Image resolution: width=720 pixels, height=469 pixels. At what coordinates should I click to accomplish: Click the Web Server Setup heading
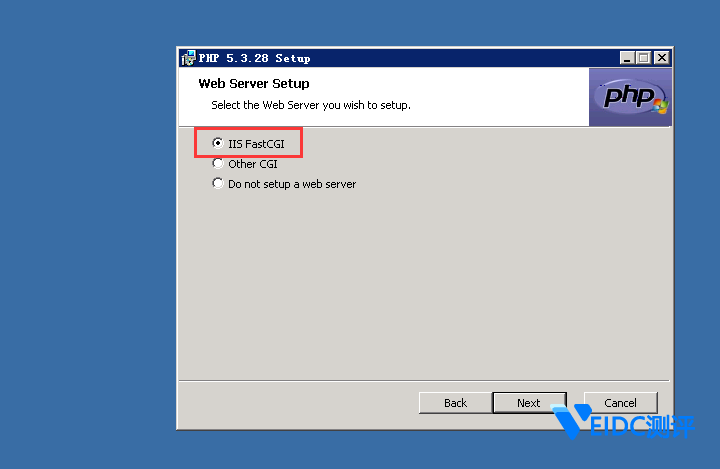(254, 84)
